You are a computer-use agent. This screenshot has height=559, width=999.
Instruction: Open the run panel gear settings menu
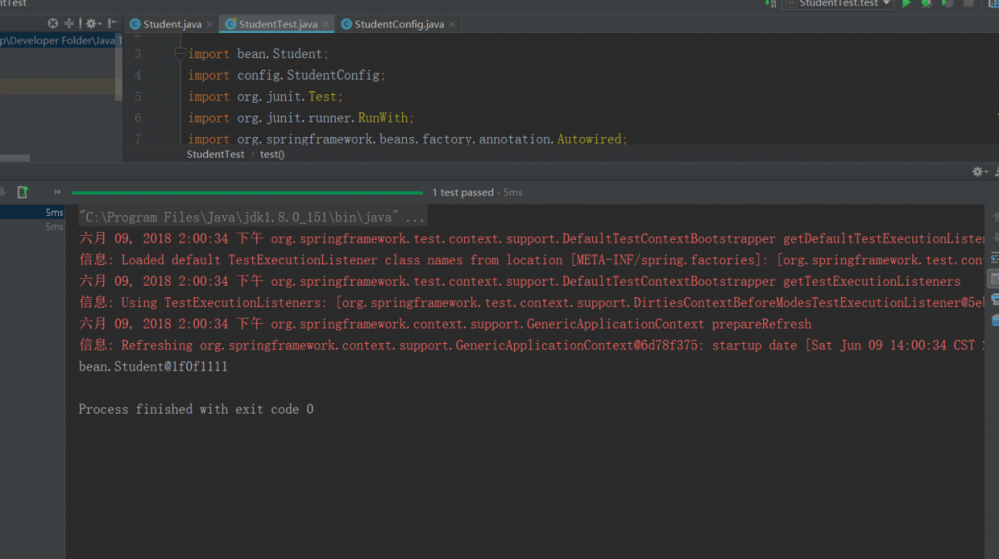click(x=979, y=172)
